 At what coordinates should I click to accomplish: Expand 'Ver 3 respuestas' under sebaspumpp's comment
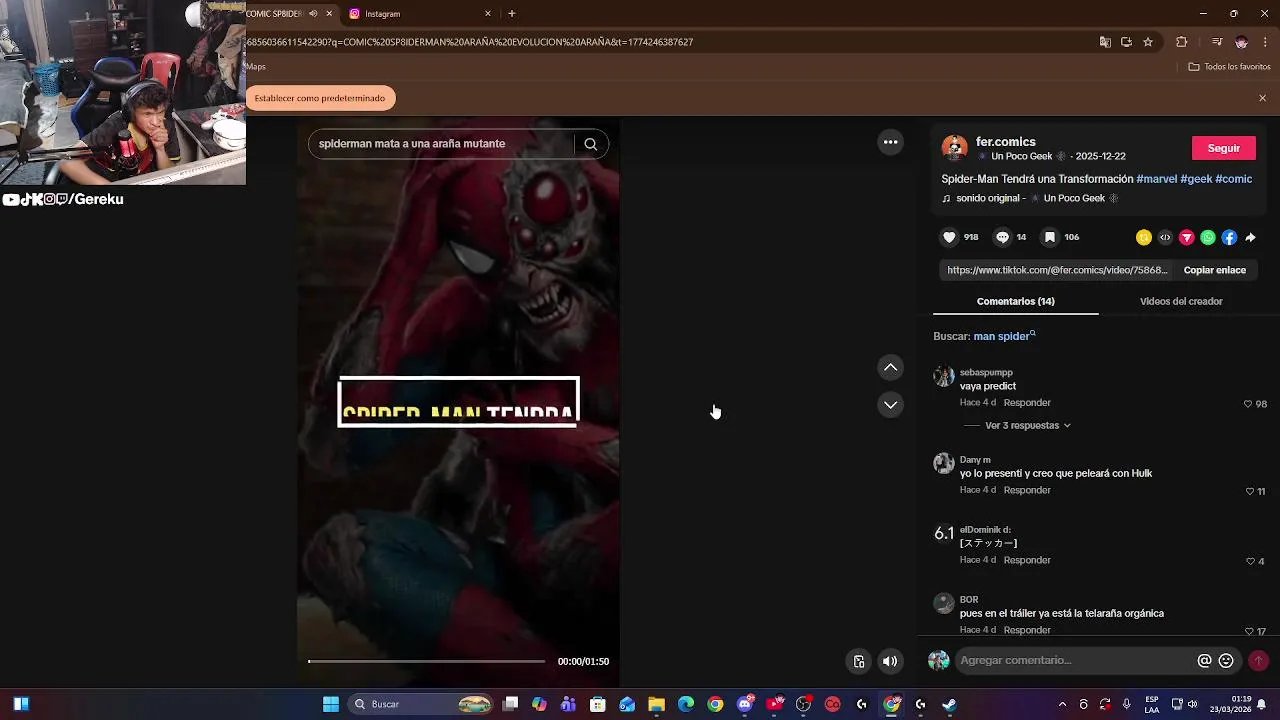pos(1028,425)
